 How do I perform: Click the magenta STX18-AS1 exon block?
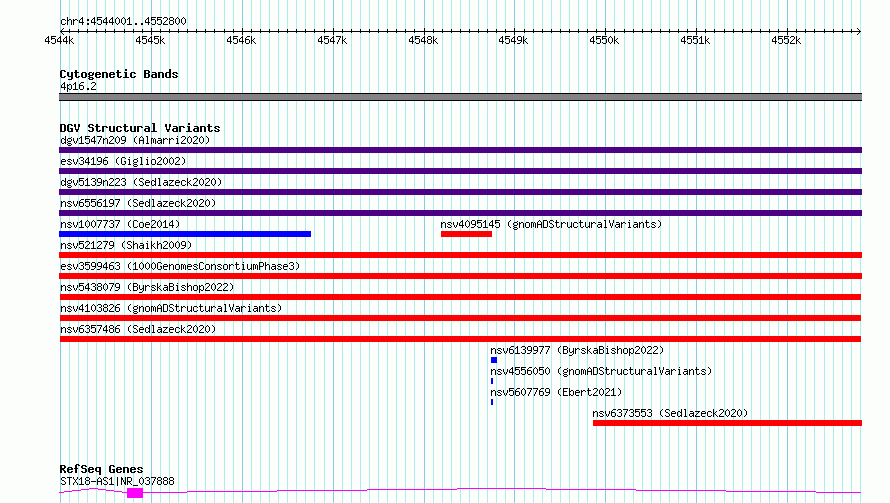coord(135,493)
